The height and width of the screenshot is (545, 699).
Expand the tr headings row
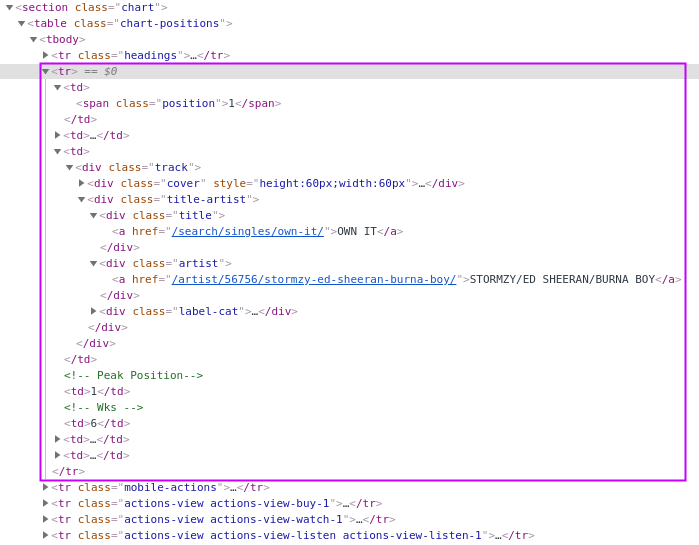[45, 56]
